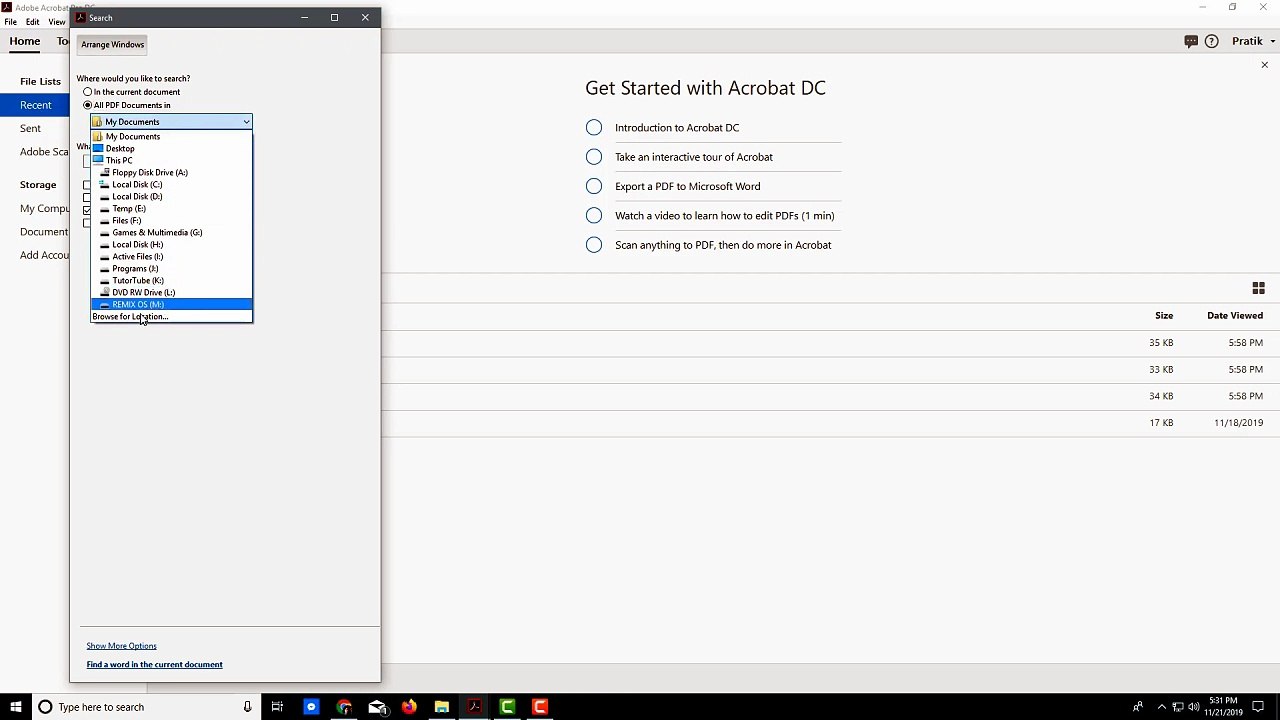1280x720 pixels.
Task: Pick Local Disk (C:) from list
Action: click(x=171, y=185)
